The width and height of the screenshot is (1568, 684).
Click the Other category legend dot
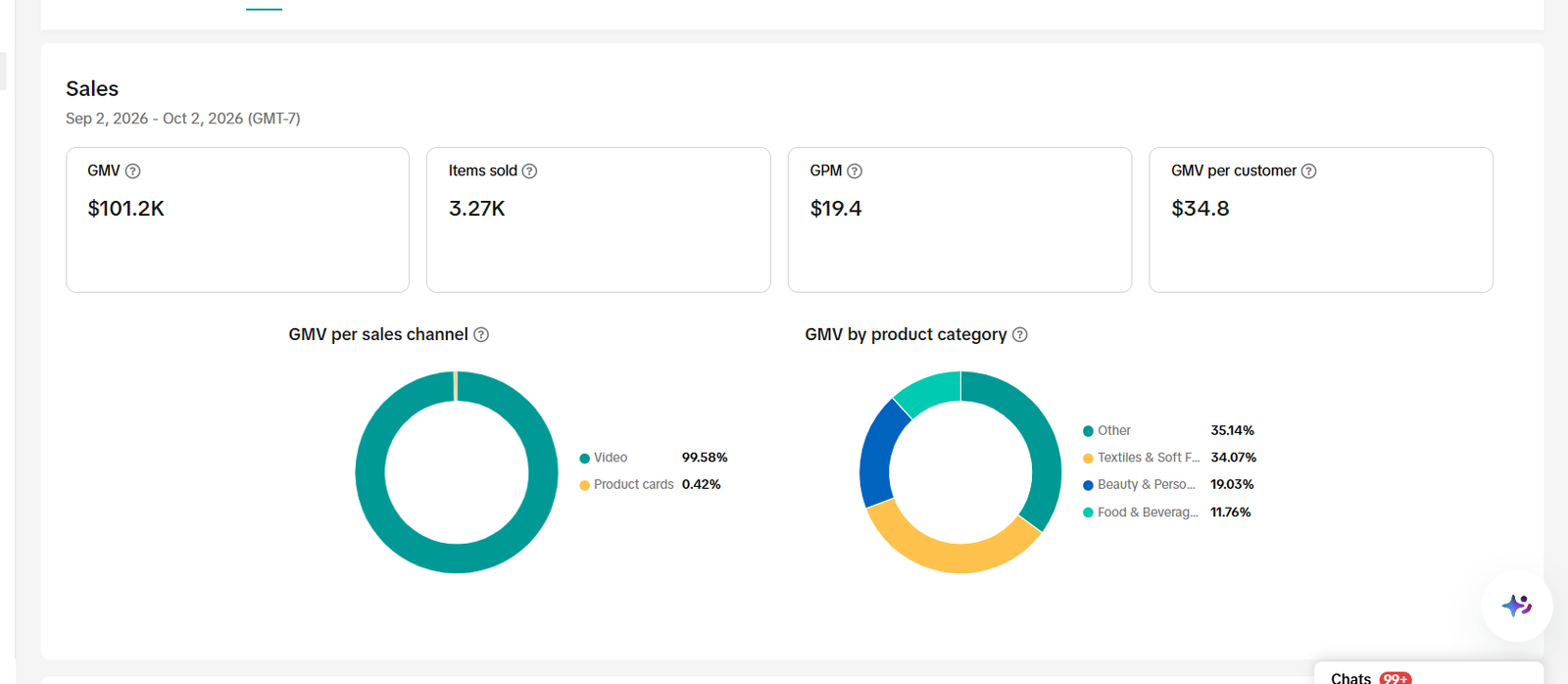pos(1088,431)
